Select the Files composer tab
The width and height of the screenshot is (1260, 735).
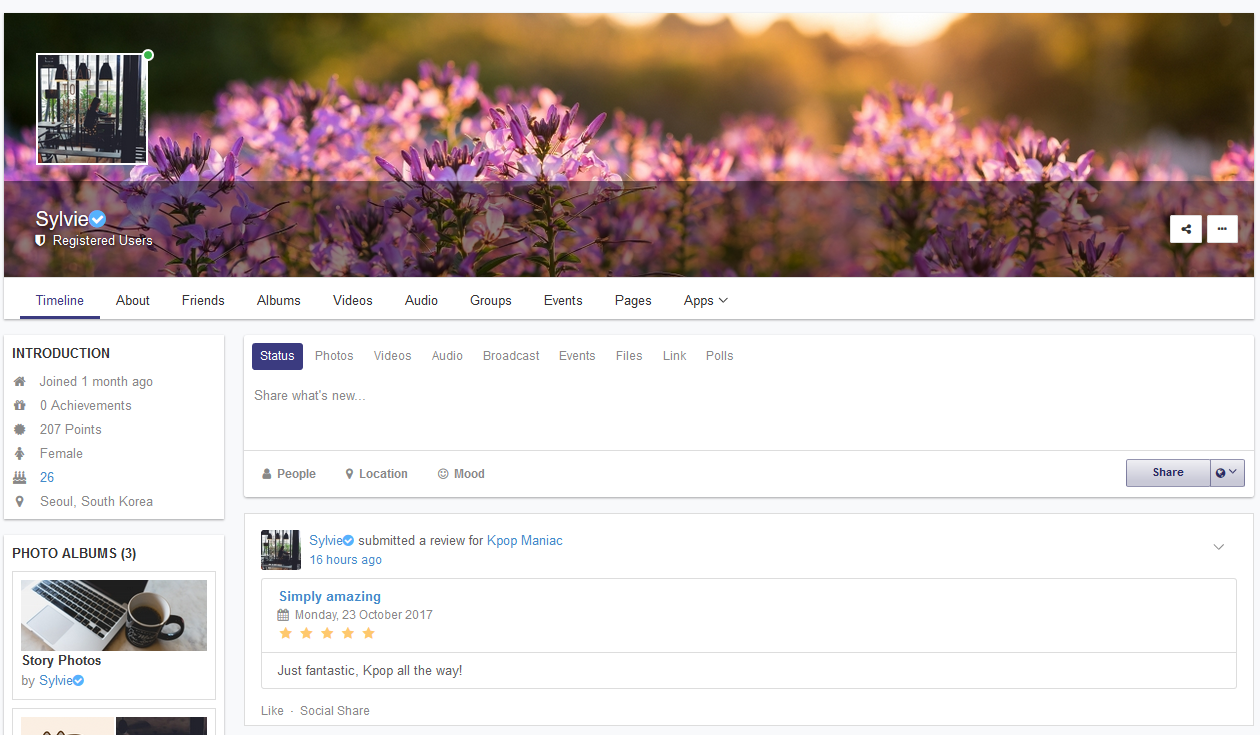pyautogui.click(x=629, y=356)
